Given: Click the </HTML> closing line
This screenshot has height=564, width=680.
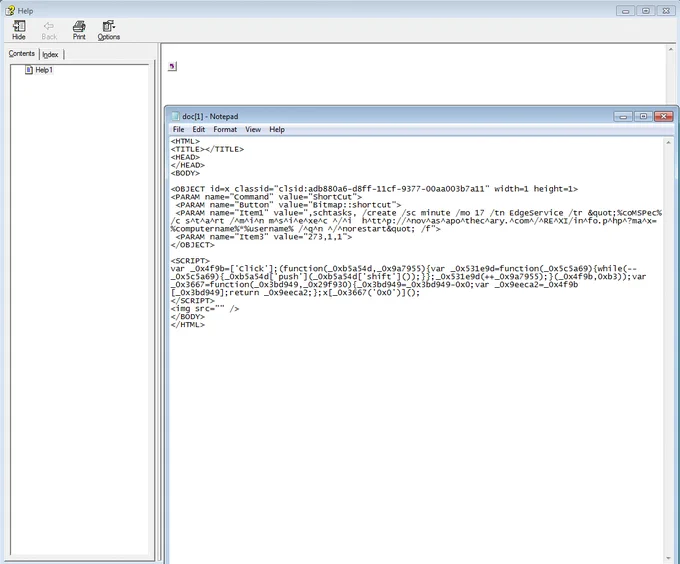Looking at the screenshot, I should click(188, 324).
